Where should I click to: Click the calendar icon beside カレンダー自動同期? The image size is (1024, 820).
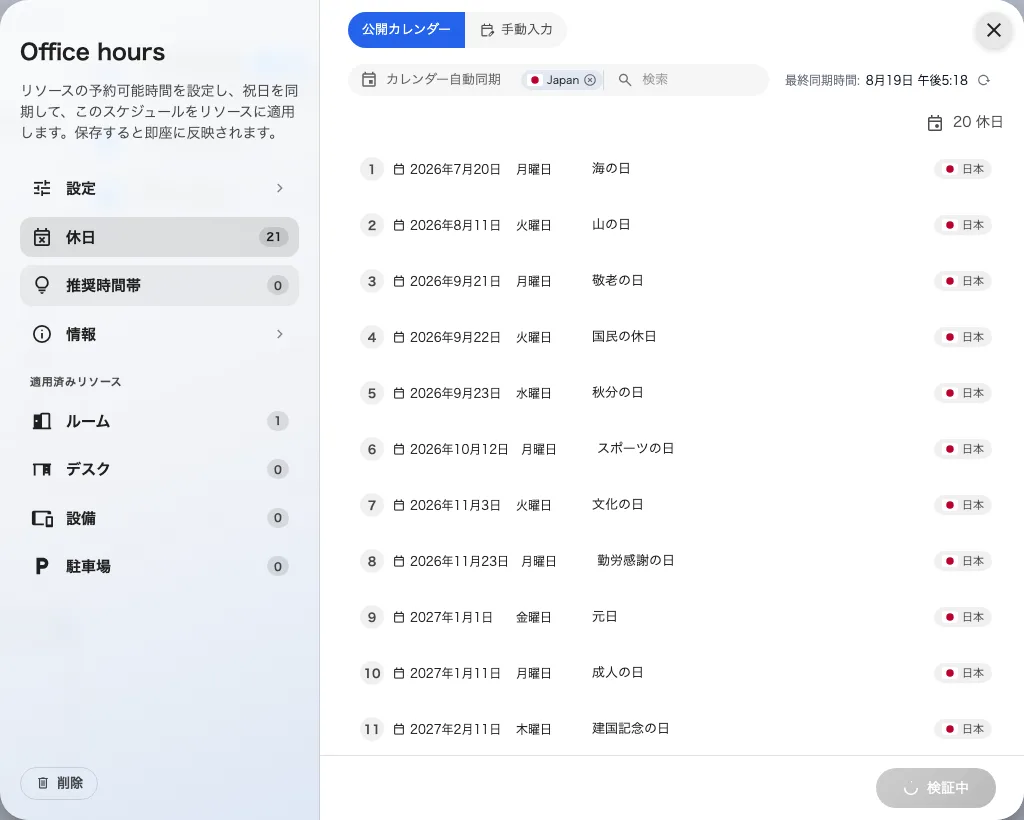[369, 80]
